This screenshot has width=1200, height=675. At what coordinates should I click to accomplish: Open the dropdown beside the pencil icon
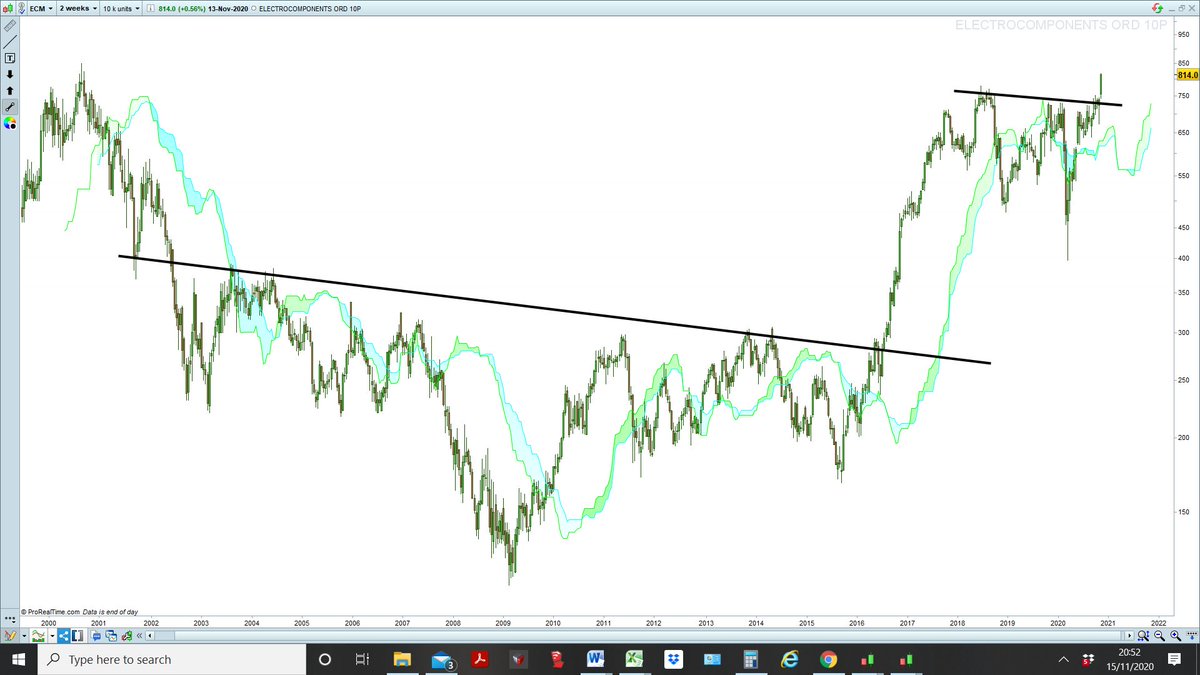click(x=24, y=636)
